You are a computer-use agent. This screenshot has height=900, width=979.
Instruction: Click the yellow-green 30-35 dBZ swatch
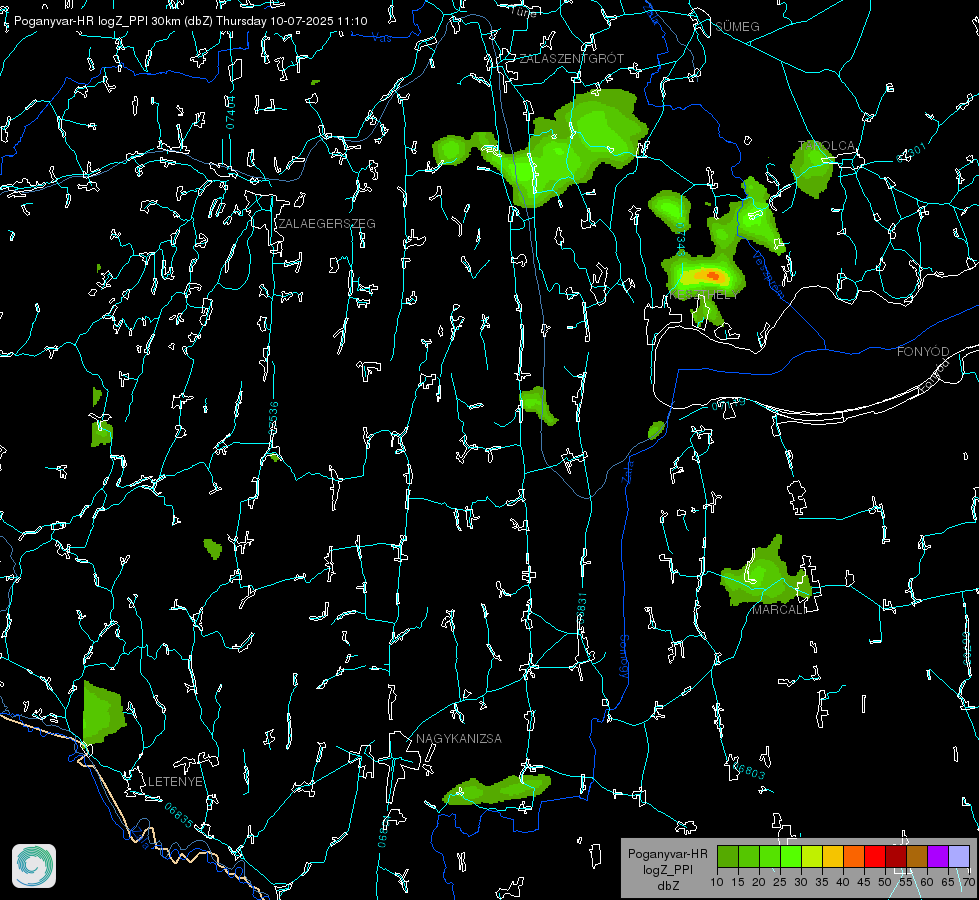812,856
